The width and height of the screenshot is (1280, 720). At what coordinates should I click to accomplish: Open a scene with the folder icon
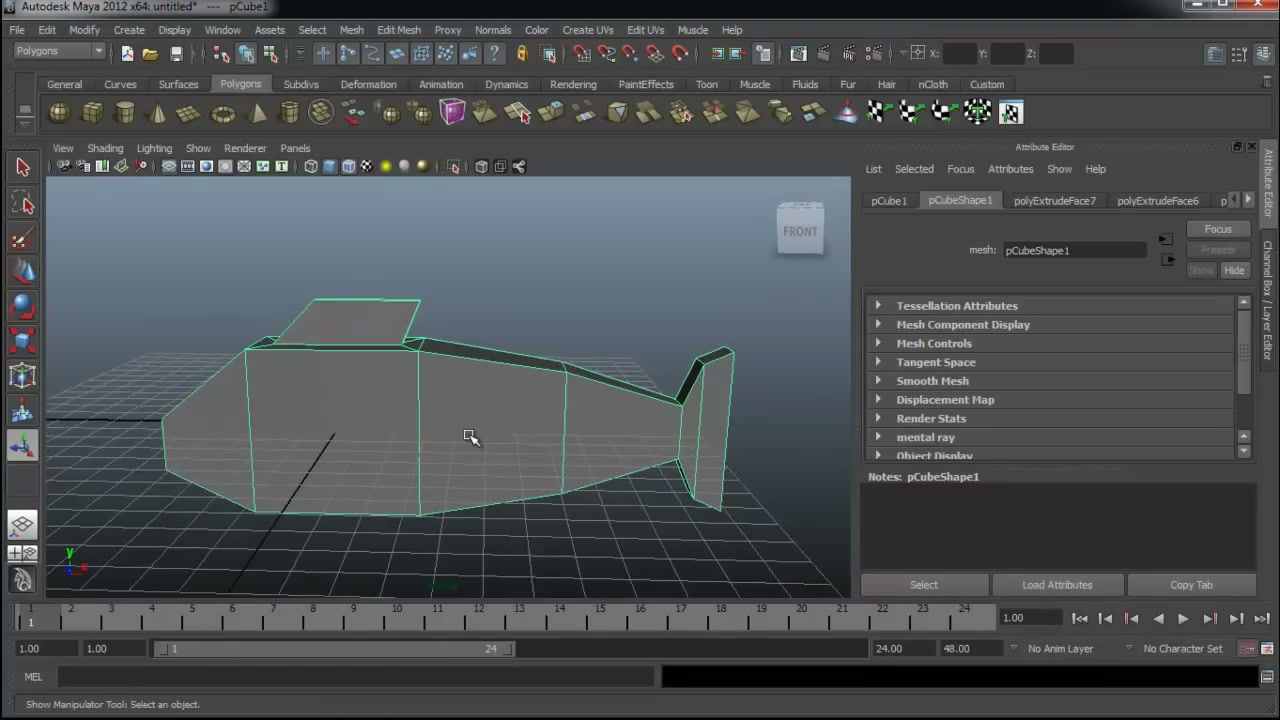(x=150, y=53)
